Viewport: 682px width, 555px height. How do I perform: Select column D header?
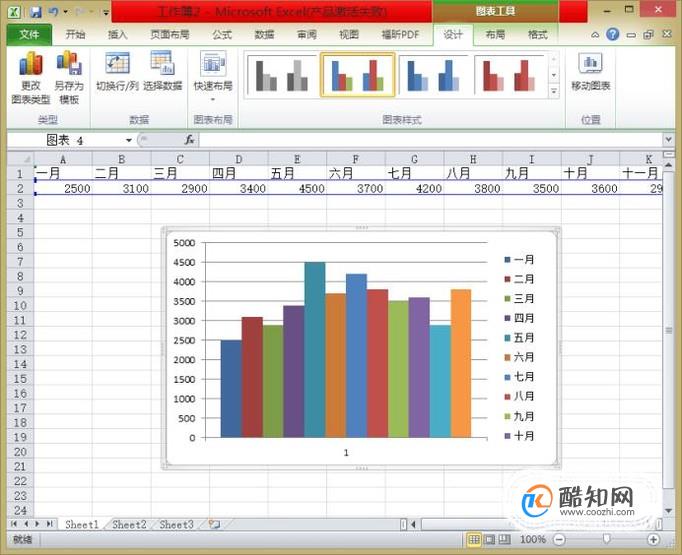click(x=238, y=159)
